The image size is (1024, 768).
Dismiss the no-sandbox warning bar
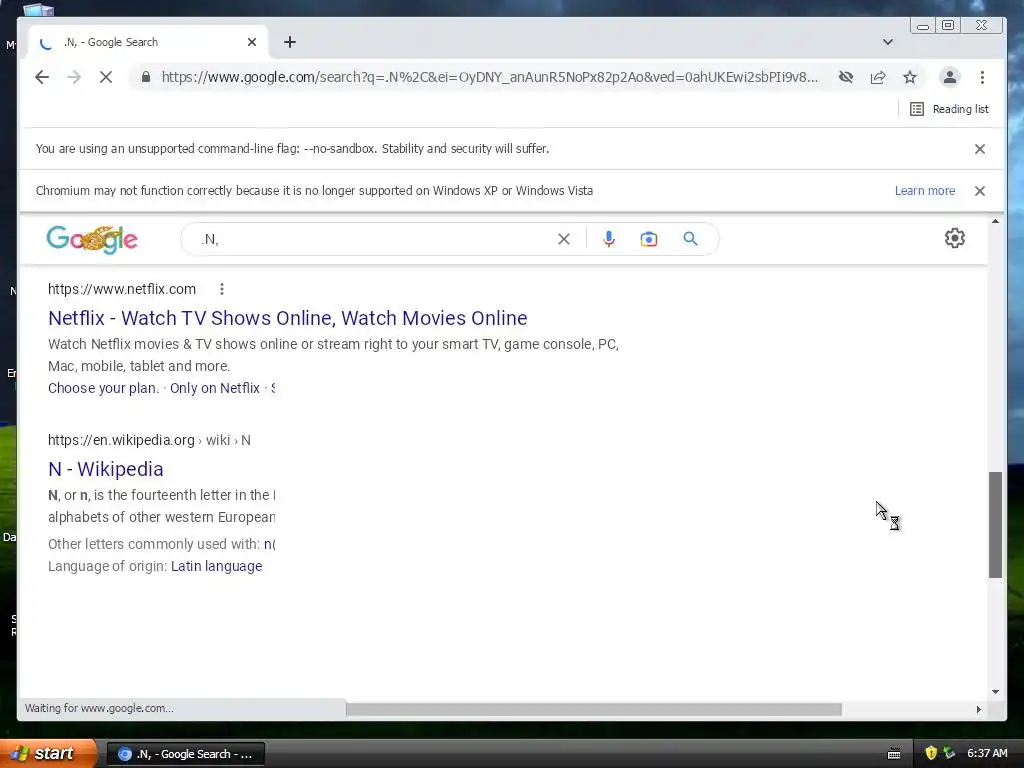pos(980,149)
